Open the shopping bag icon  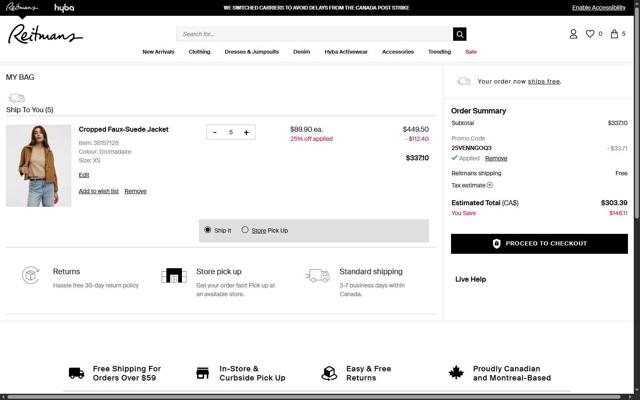[614, 34]
